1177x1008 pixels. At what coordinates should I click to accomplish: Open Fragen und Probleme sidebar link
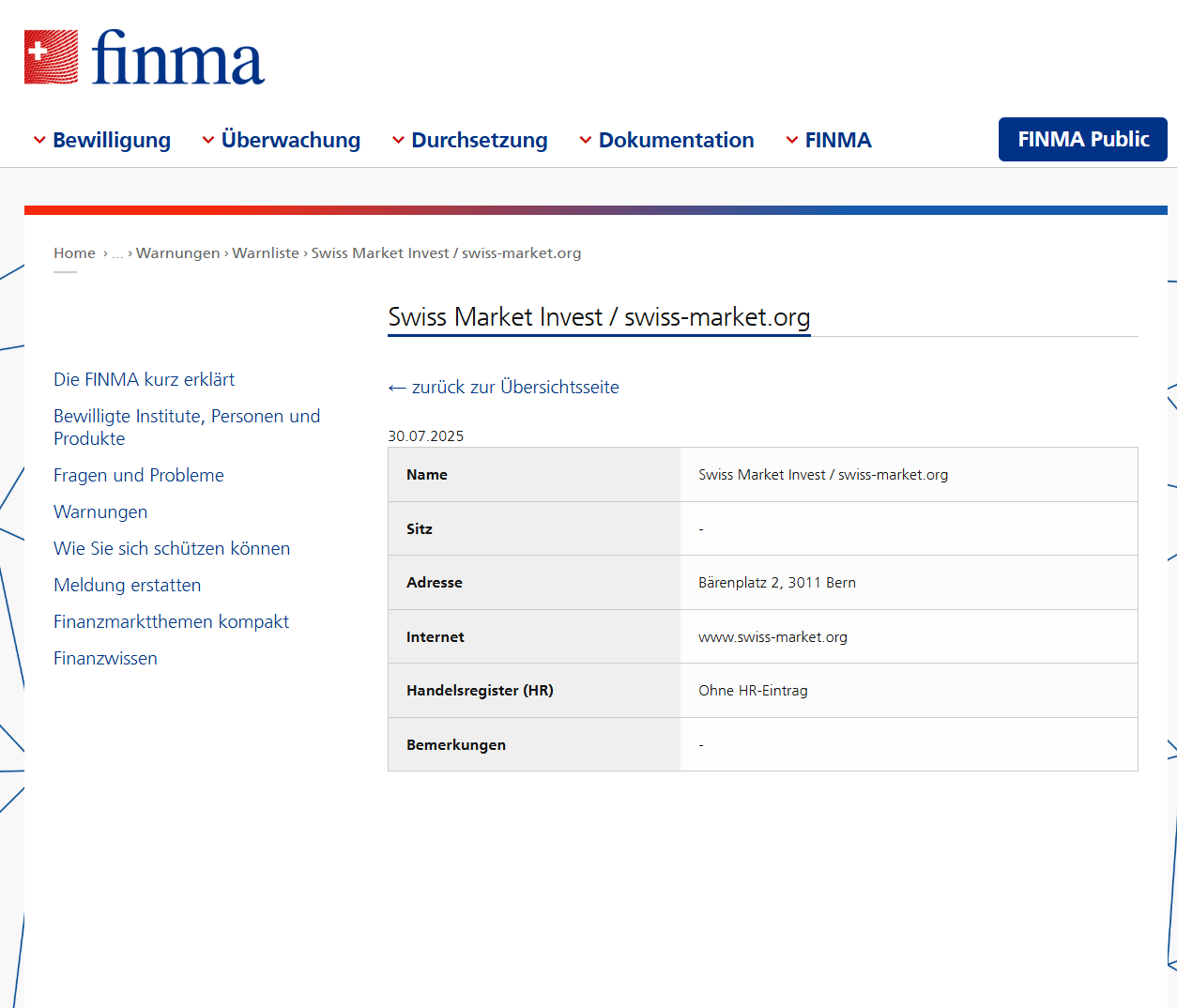pos(139,475)
